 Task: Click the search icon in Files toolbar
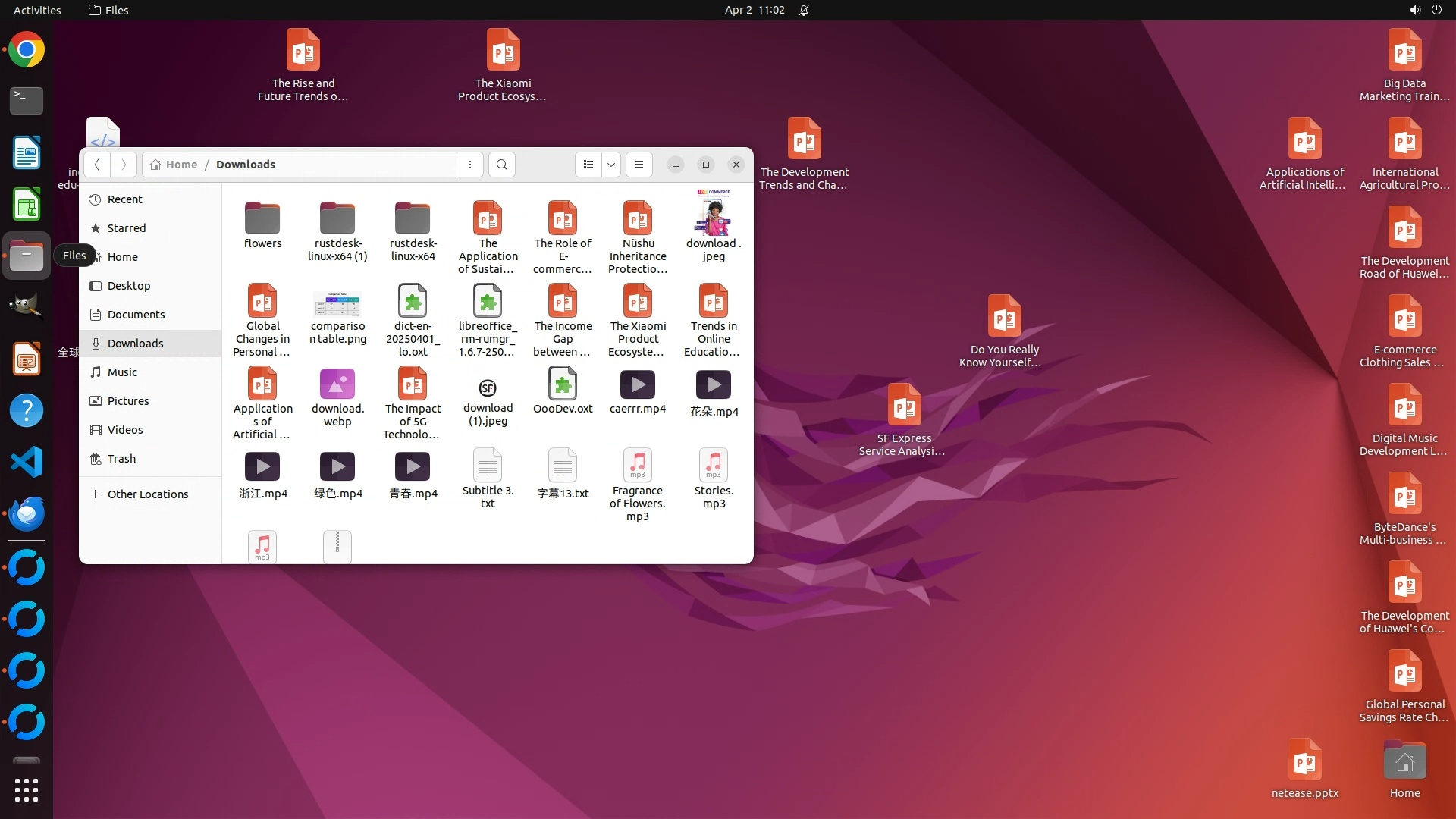coord(501,165)
